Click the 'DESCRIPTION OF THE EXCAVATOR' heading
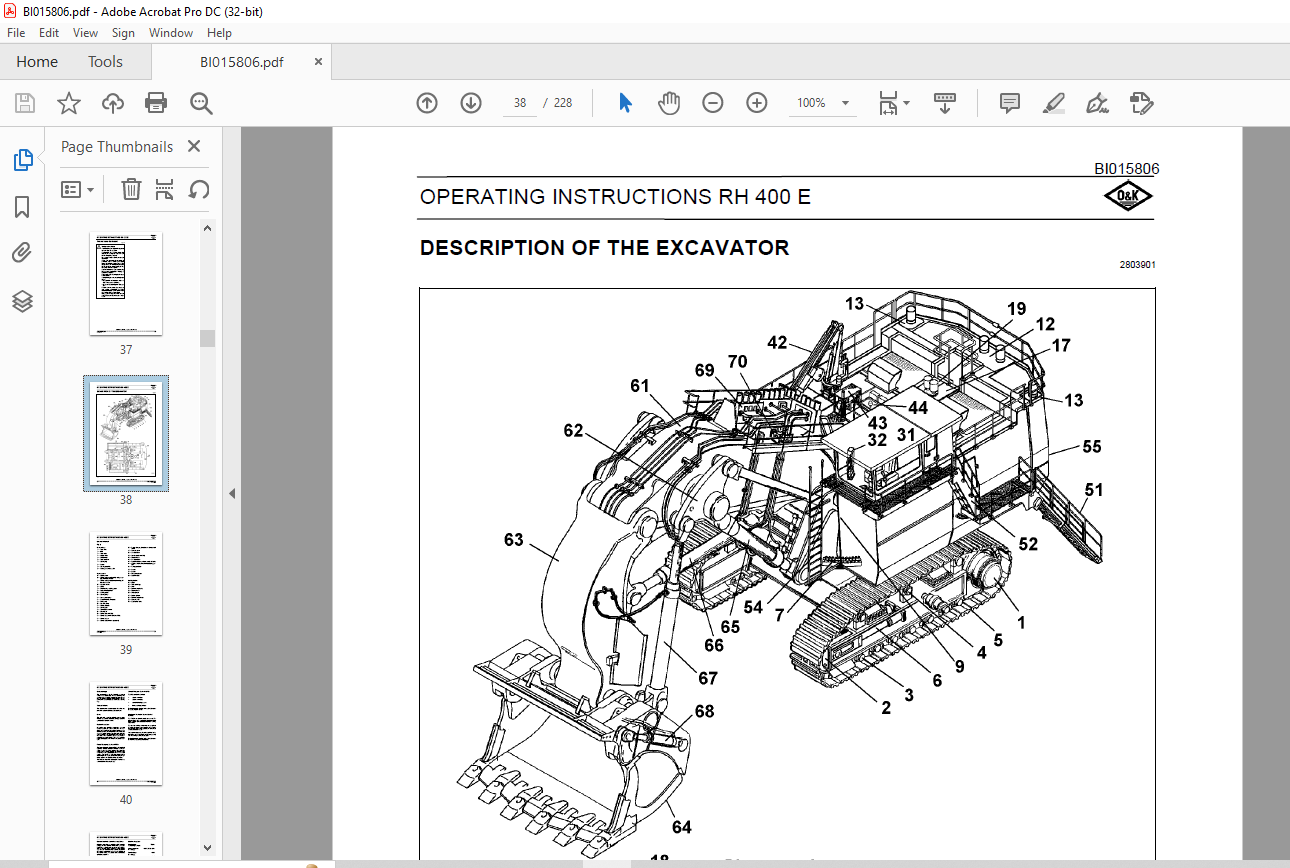 604,248
